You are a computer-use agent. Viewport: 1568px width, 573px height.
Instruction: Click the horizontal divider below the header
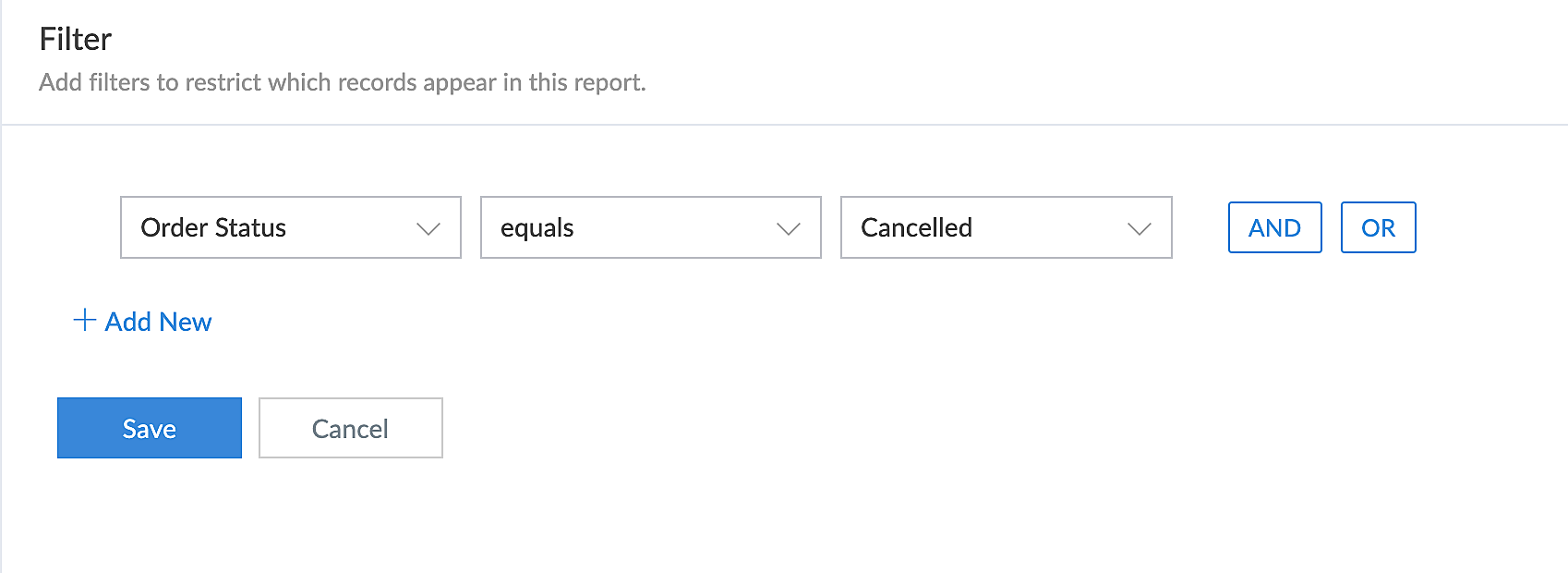(x=784, y=125)
